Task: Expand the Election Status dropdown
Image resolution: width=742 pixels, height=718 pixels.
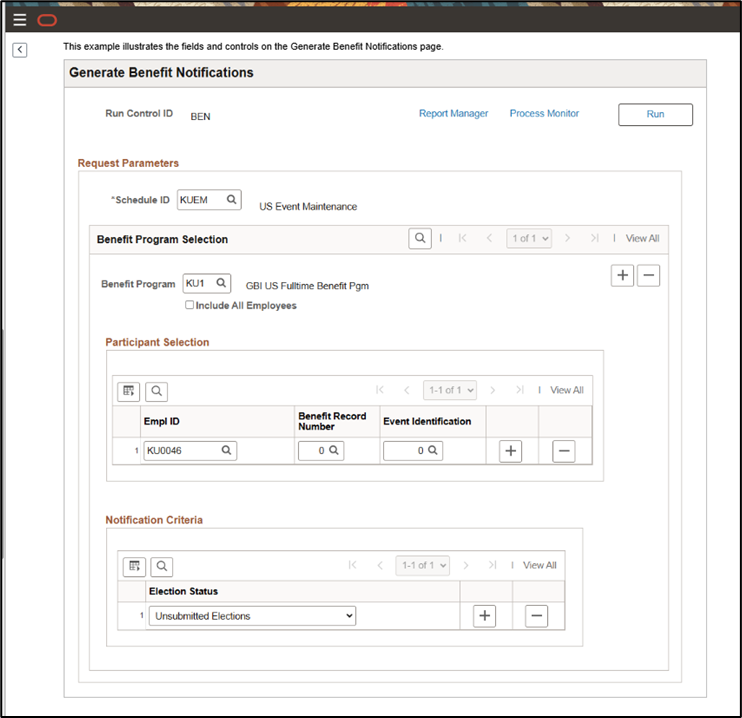Action: [252, 616]
